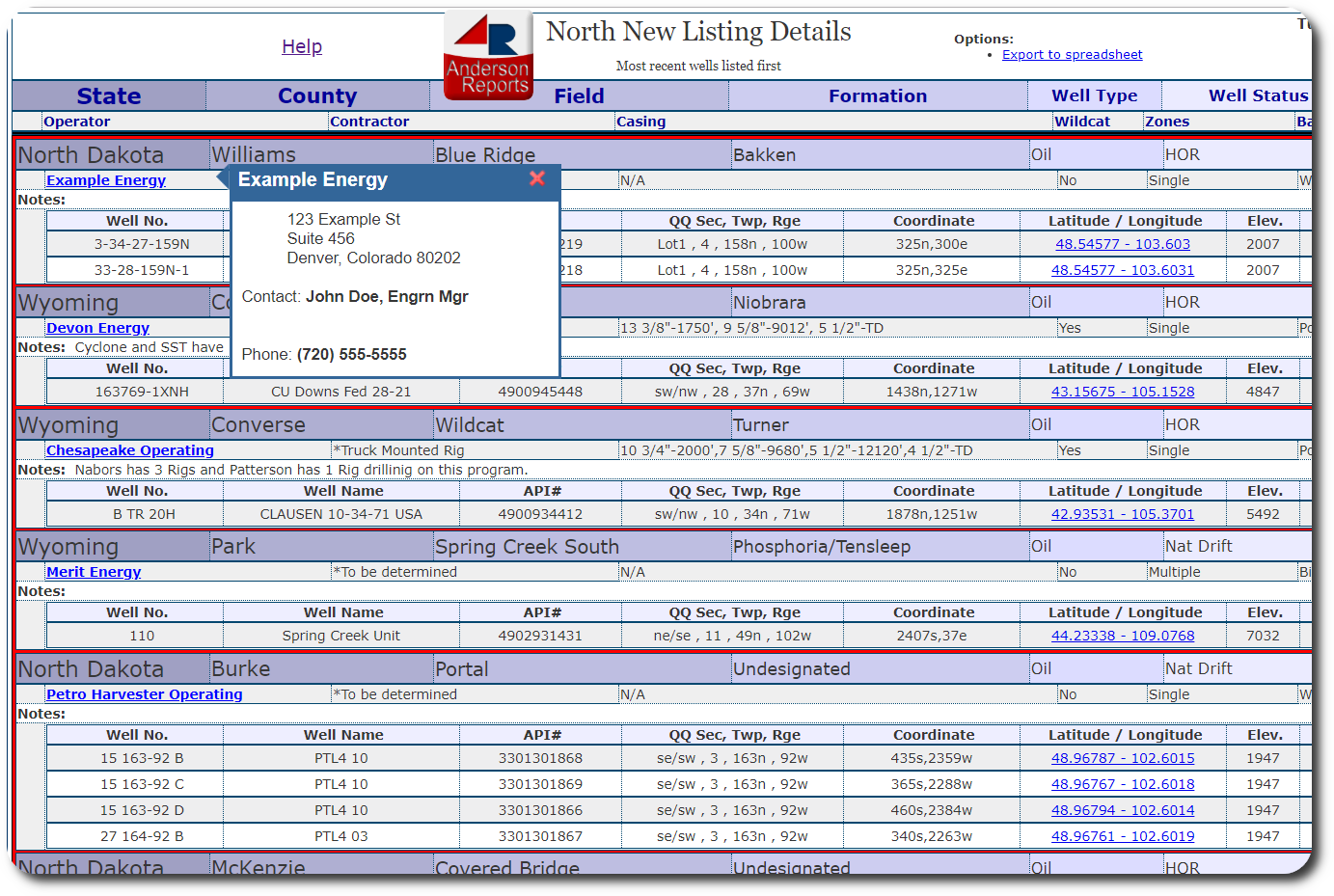View Chesapeake Operating operator info
The height and width of the screenshot is (896, 1334).
(129, 449)
